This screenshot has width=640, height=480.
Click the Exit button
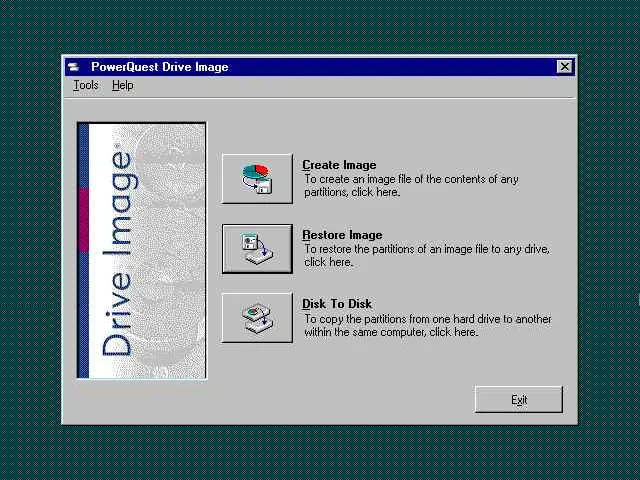tap(519, 399)
